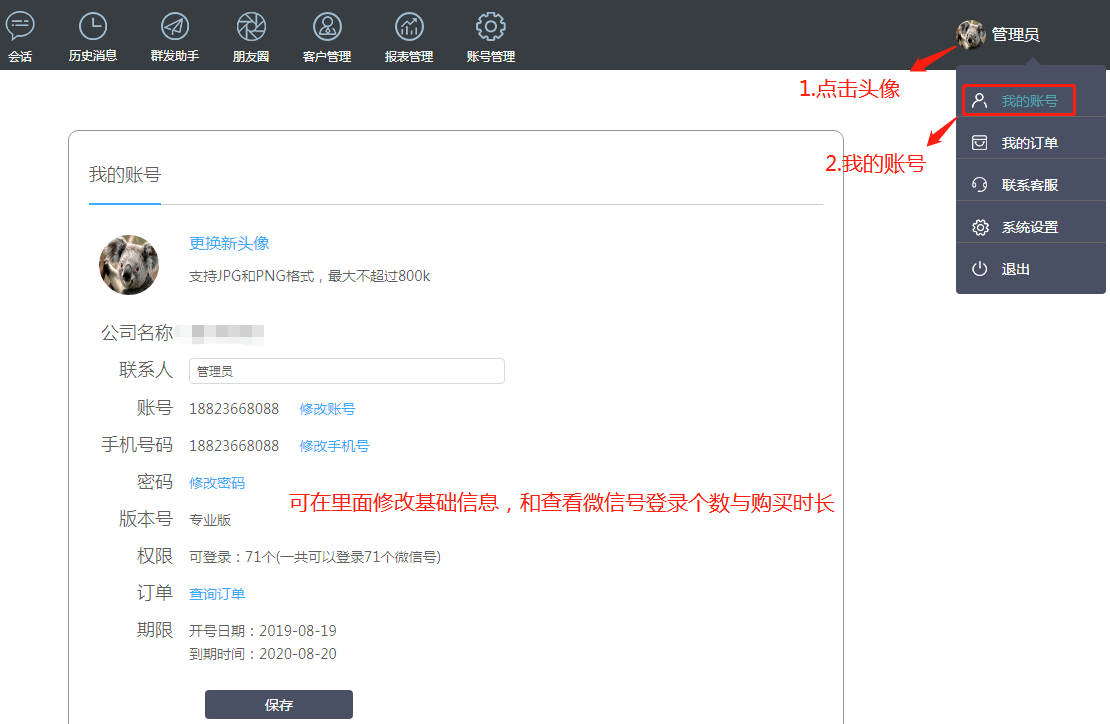Click the account number 18823668088 beside 账号
The height and width of the screenshot is (724, 1110).
point(234,409)
